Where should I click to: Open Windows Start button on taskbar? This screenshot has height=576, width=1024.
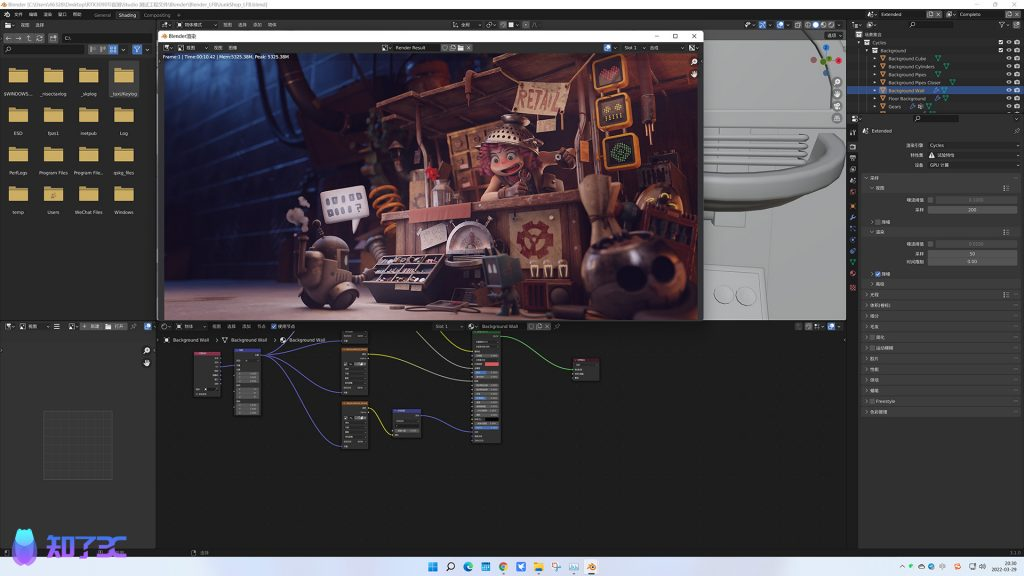(x=432, y=567)
